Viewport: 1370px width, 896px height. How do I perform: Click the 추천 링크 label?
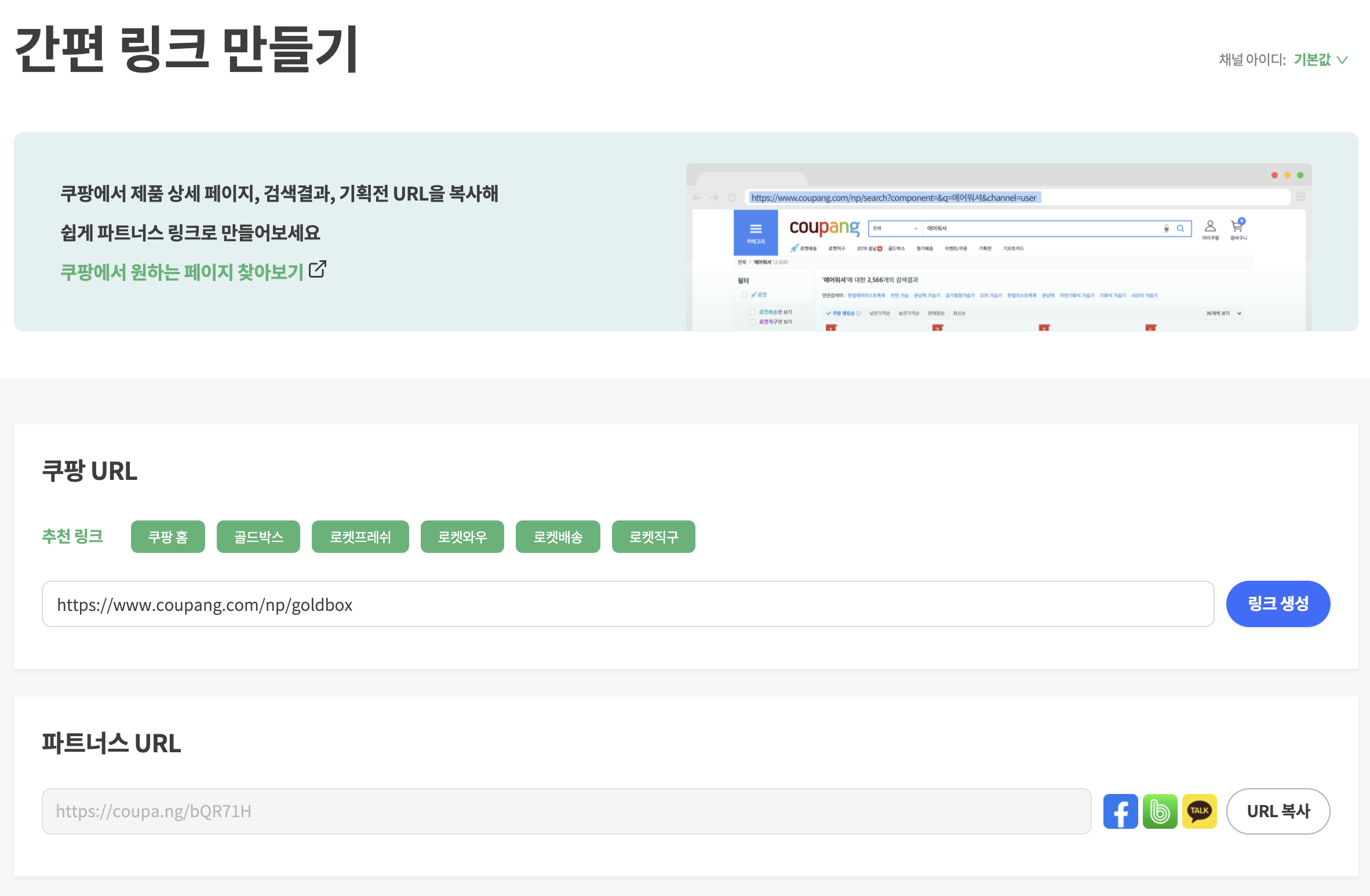click(x=72, y=537)
